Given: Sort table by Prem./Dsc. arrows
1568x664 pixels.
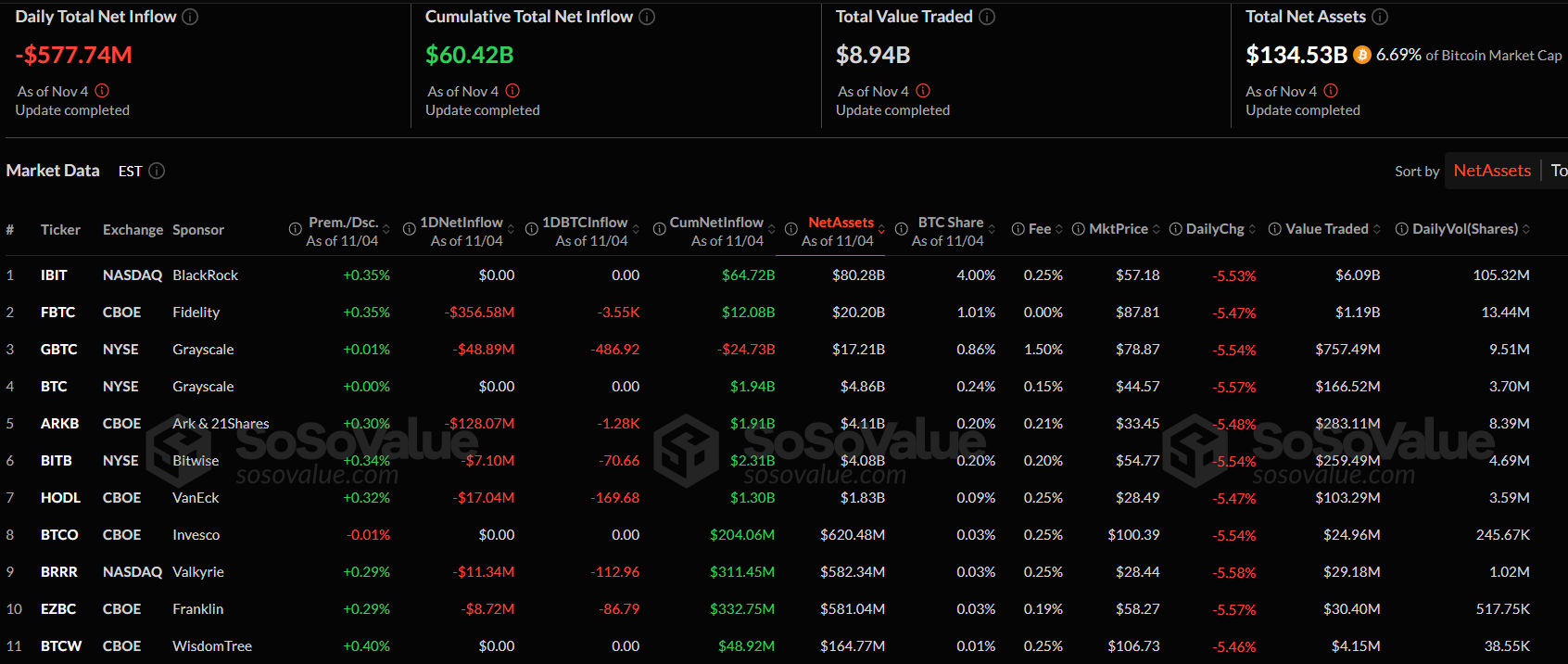Looking at the screenshot, I should pos(386,229).
